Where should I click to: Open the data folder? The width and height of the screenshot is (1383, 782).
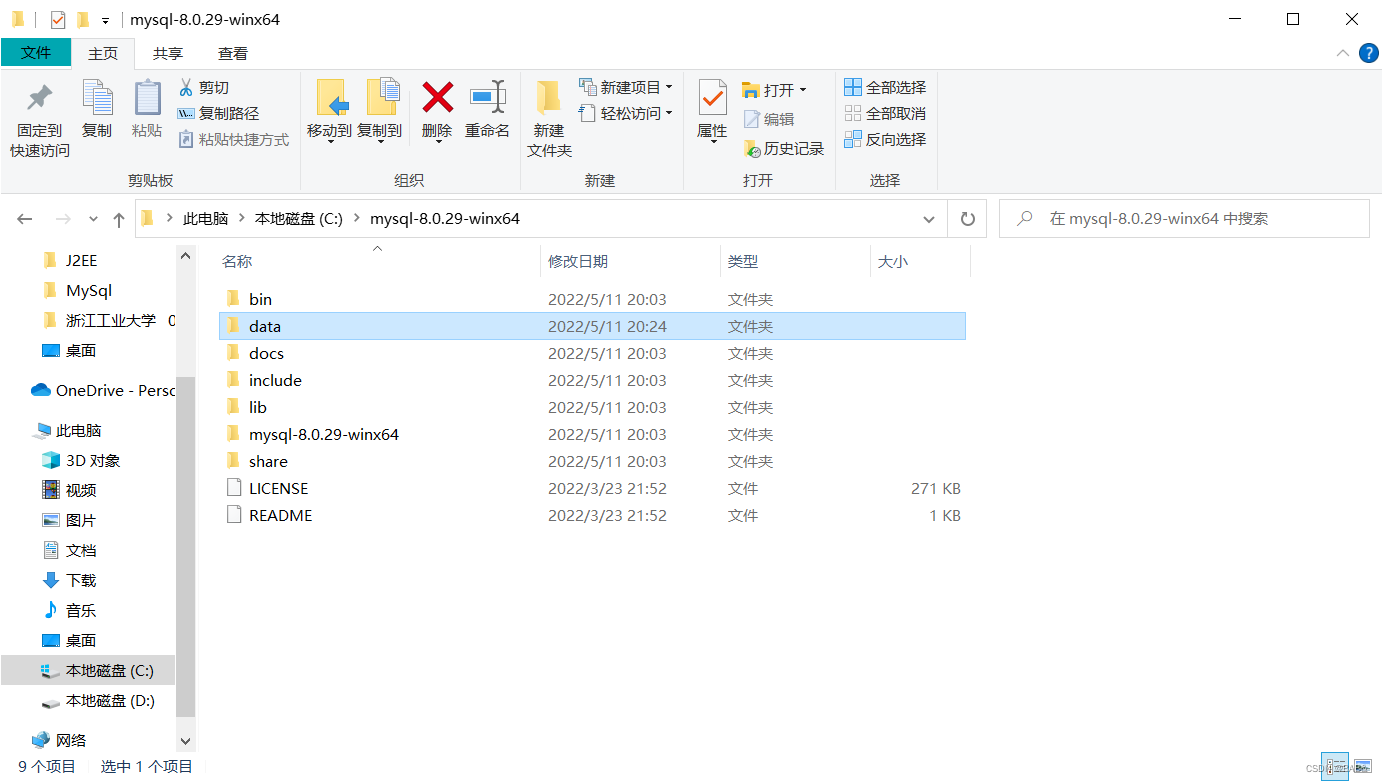264,326
